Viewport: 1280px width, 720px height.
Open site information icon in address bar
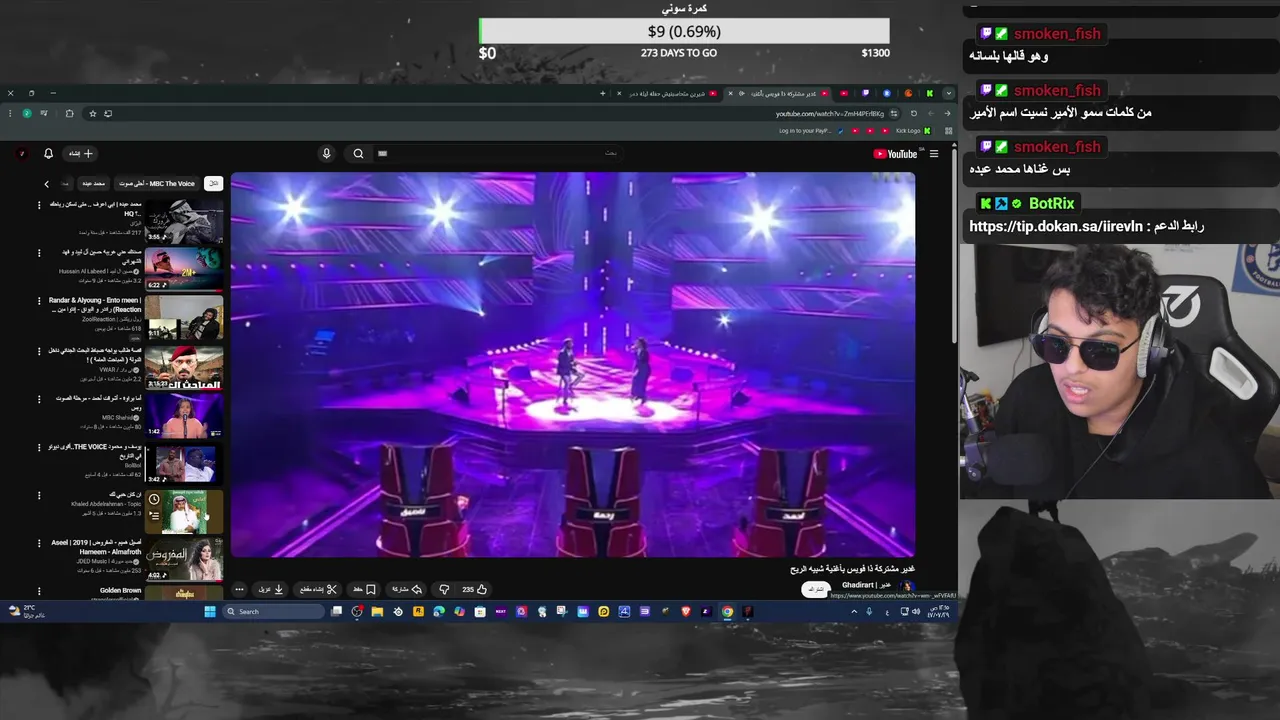[894, 113]
